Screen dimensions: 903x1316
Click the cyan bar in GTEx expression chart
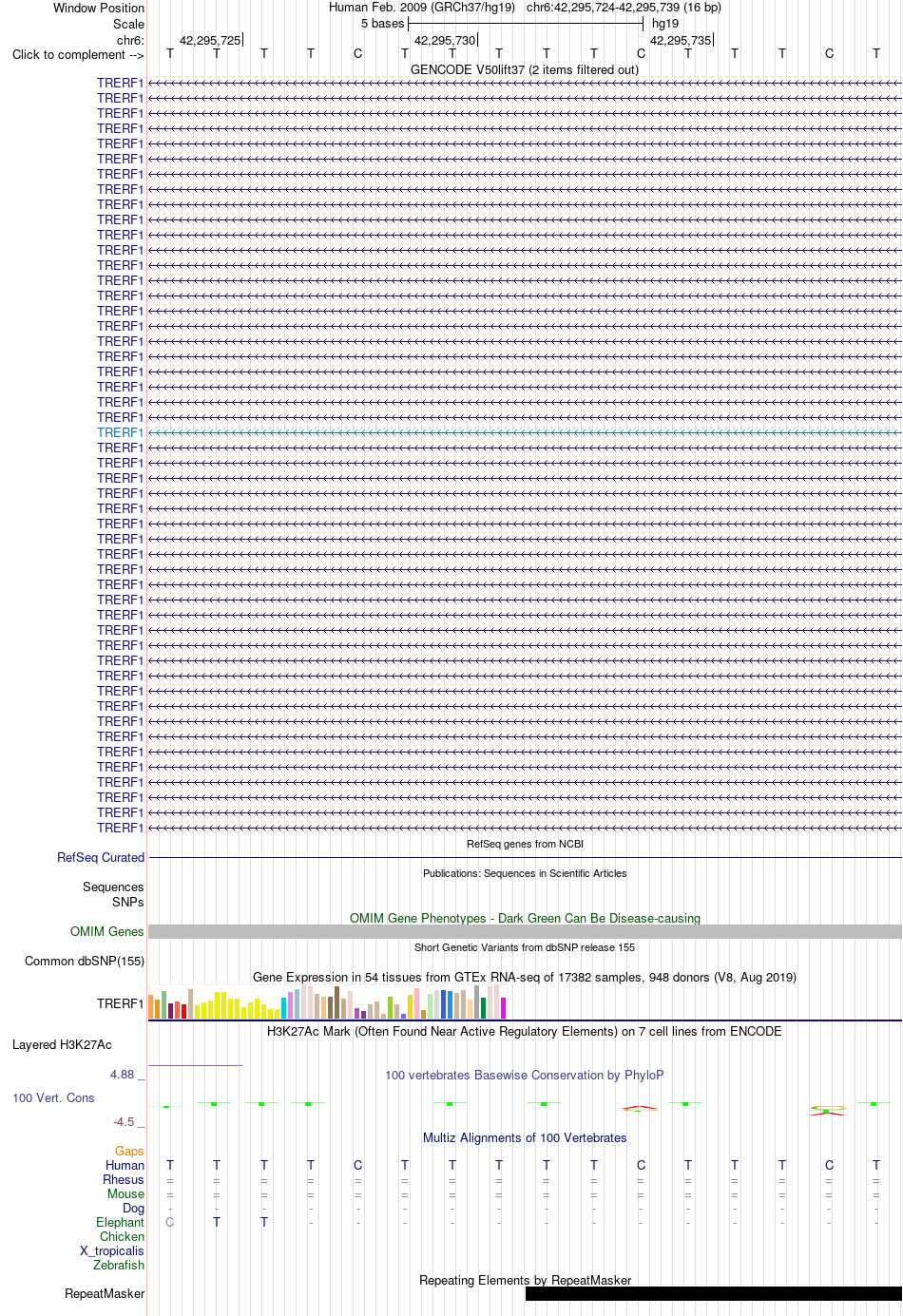(284, 1007)
